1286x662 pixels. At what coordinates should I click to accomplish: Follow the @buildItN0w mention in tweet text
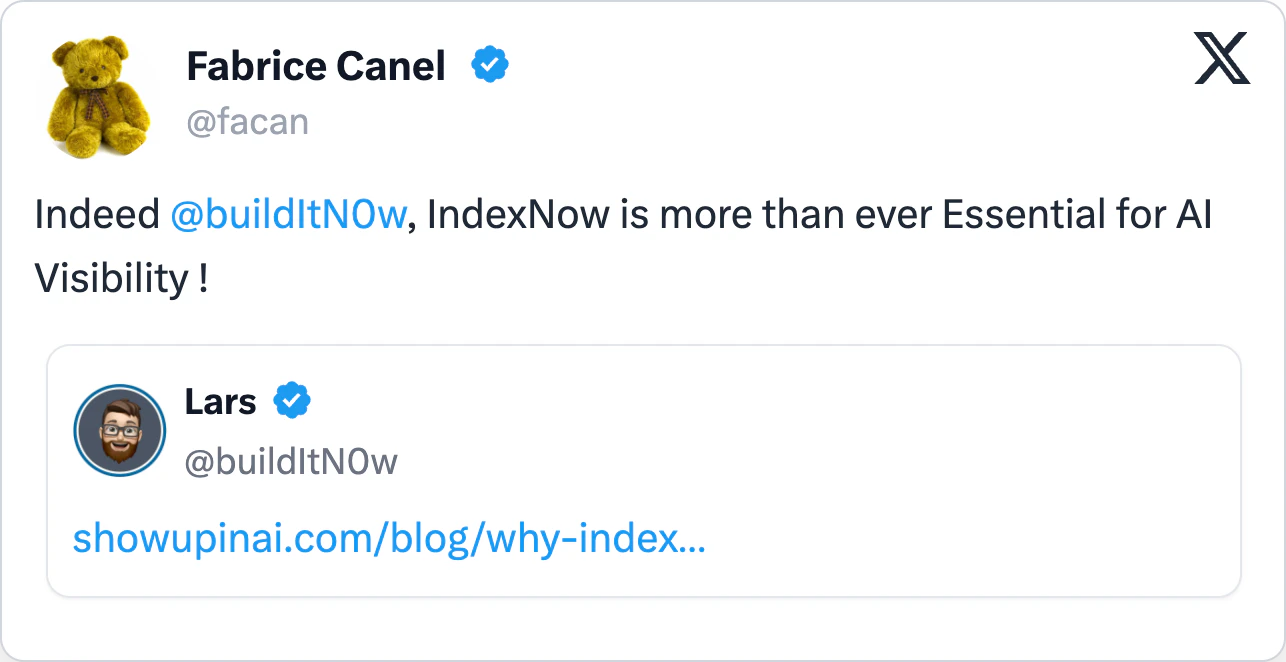pyautogui.click(x=288, y=215)
